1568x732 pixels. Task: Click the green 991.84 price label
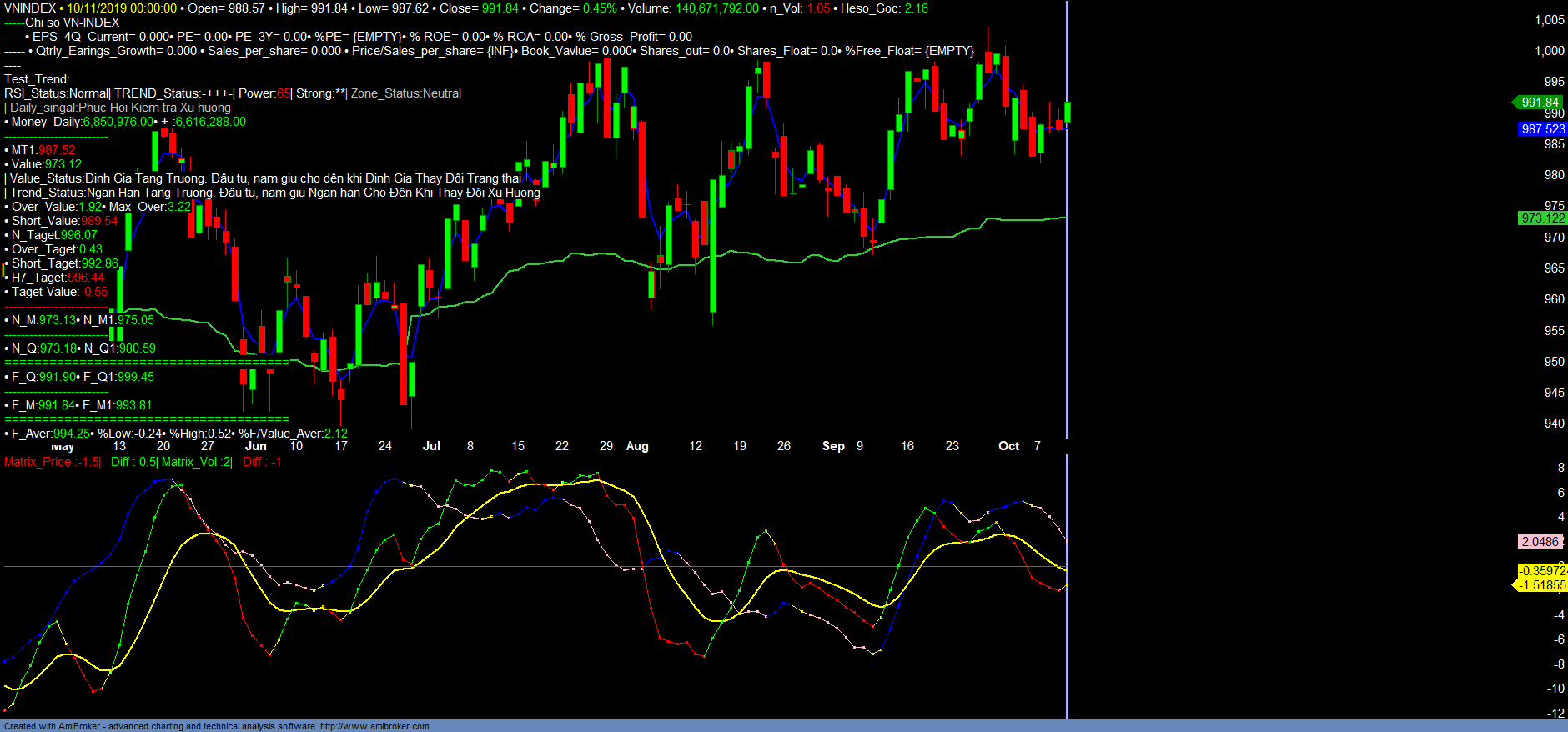(1539, 103)
